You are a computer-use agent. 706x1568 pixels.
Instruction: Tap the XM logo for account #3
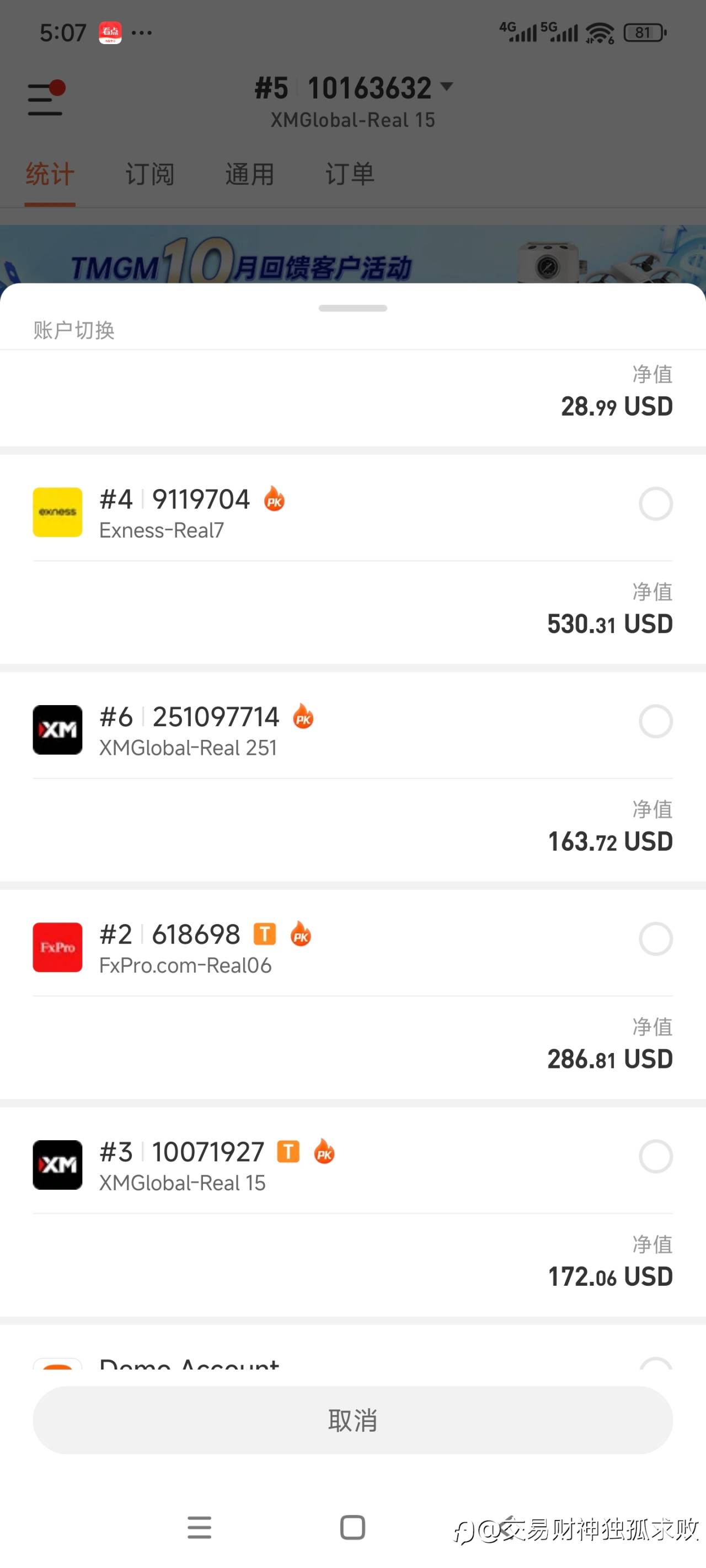tap(58, 1164)
